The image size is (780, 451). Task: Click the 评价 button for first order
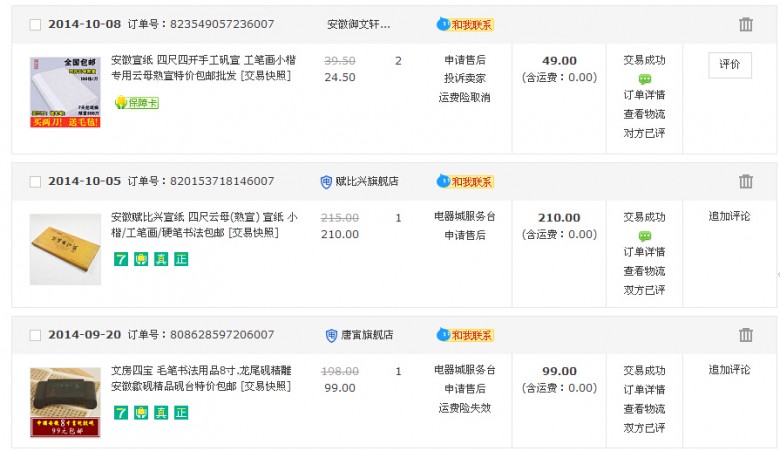(x=730, y=65)
